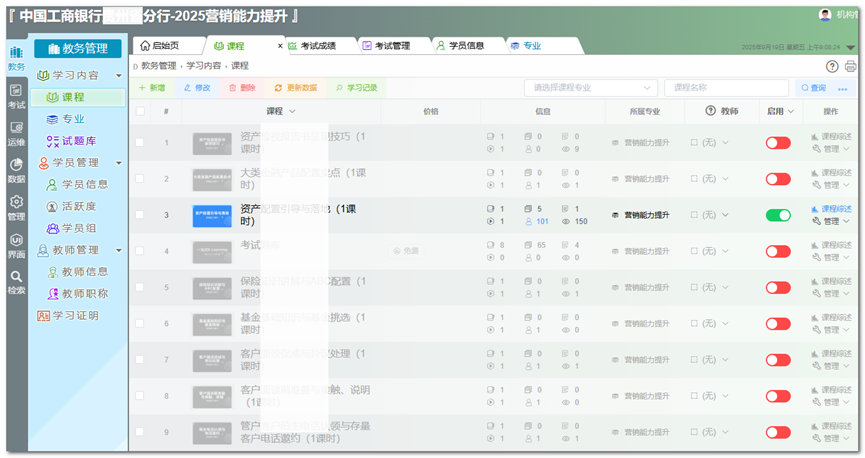Click the 101 student count in row 3
The width and height of the screenshot is (865, 458).
click(x=538, y=221)
